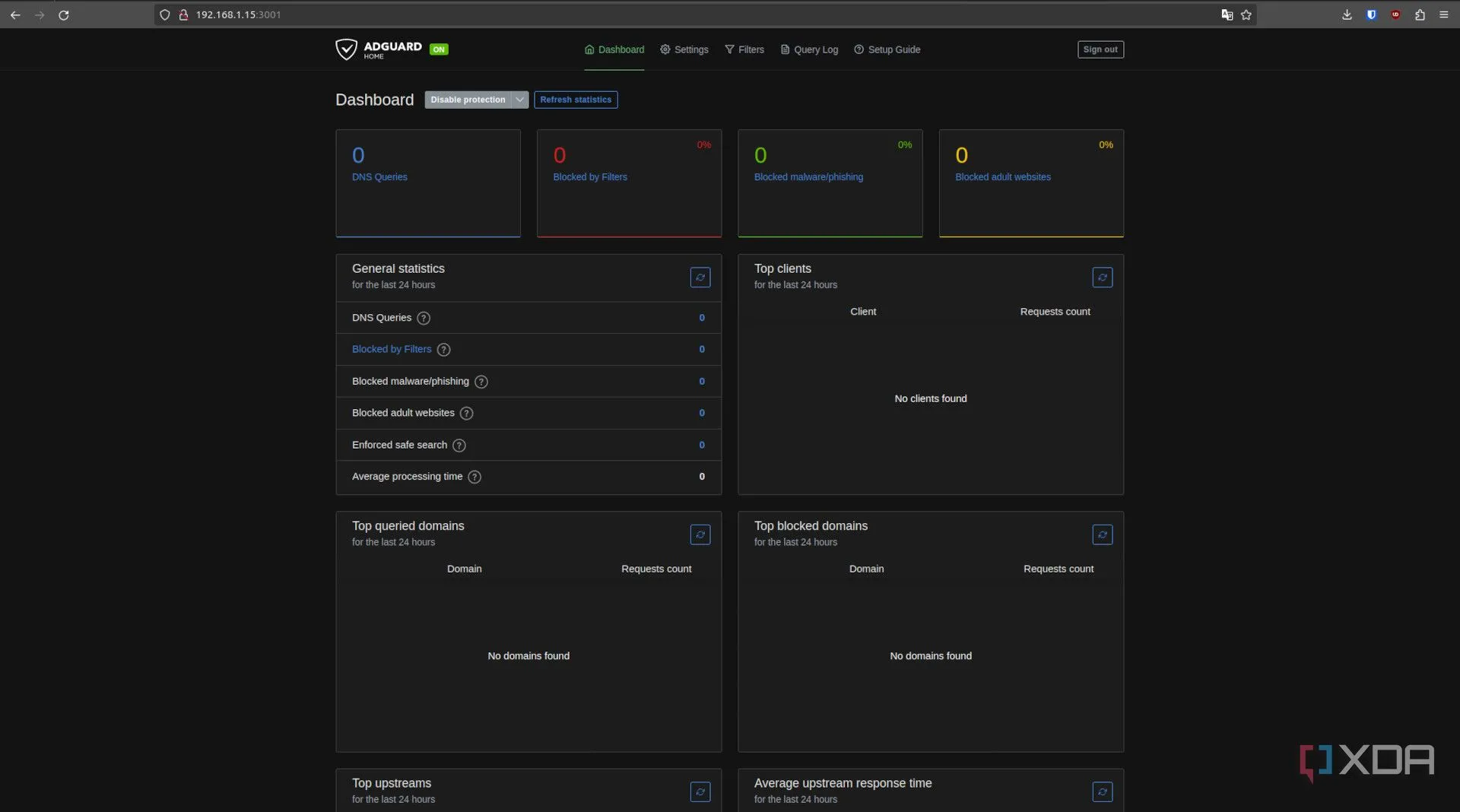Bookmark this page with star icon
The width and height of the screenshot is (1460, 812).
pos(1246,14)
